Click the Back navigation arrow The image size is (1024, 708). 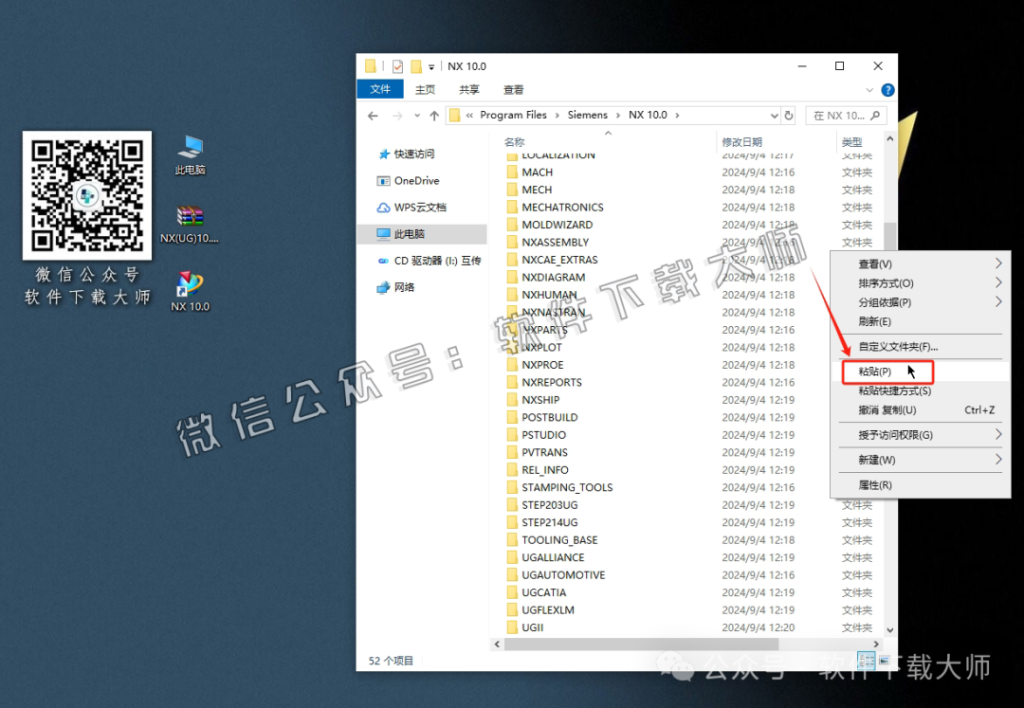[373, 115]
